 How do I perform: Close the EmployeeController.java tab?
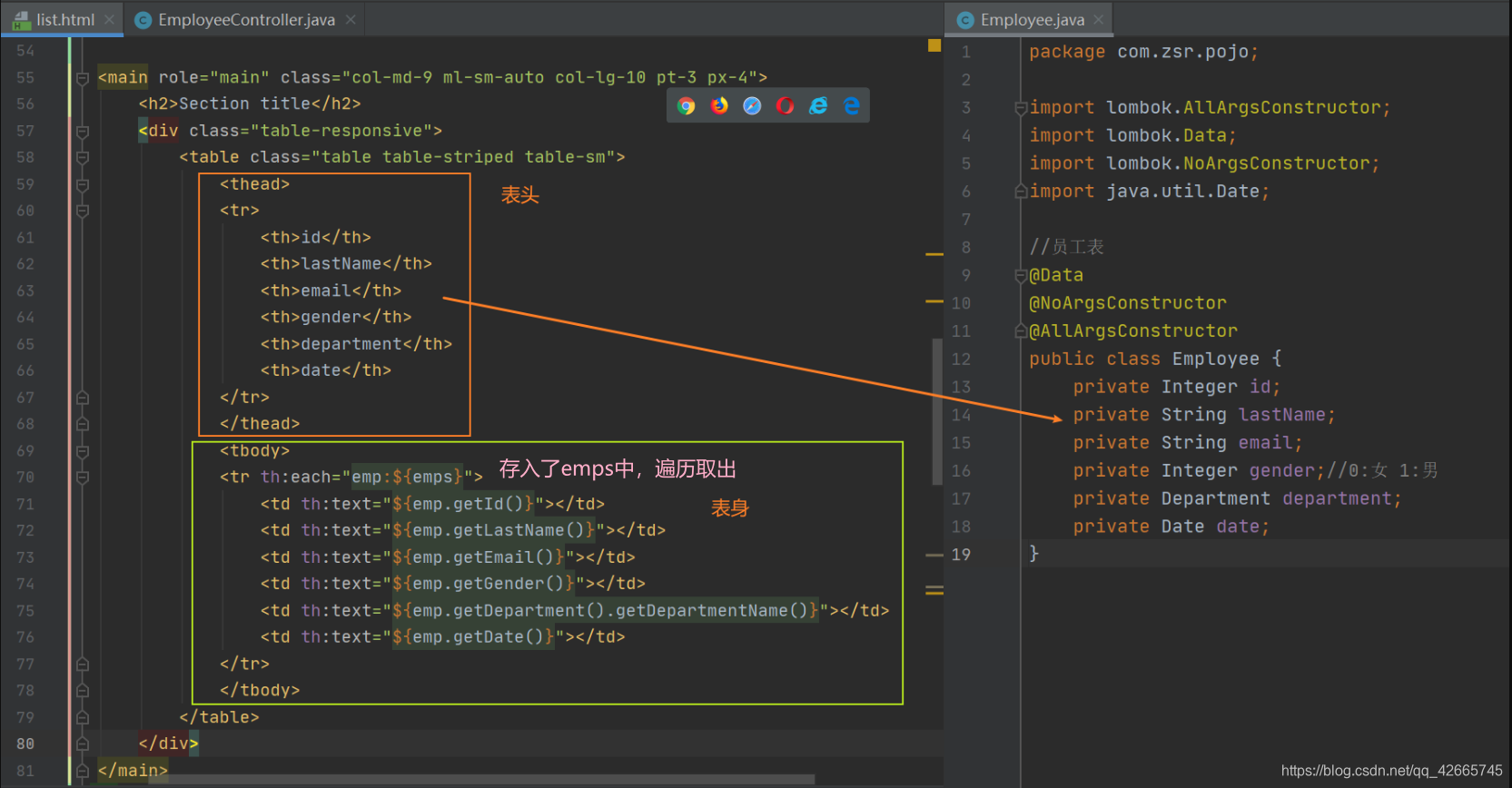point(351,19)
